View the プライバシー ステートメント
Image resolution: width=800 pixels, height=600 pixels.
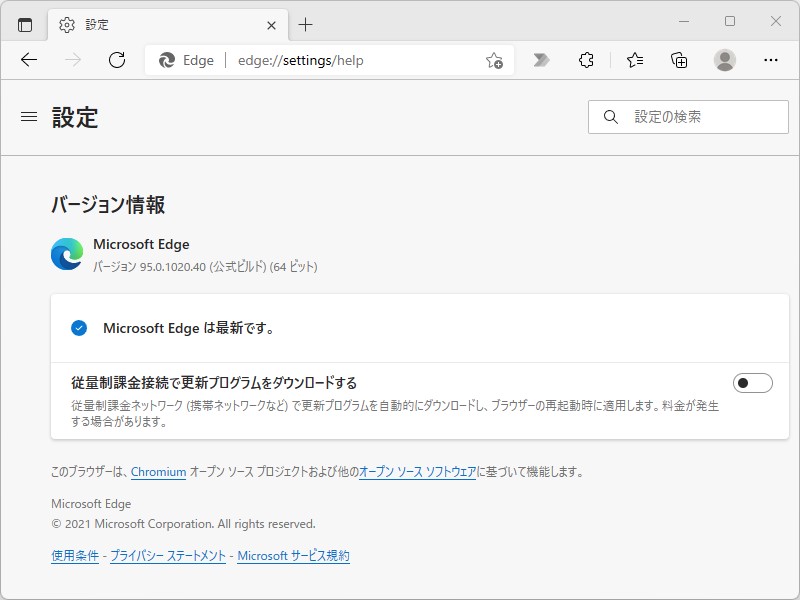pos(166,555)
